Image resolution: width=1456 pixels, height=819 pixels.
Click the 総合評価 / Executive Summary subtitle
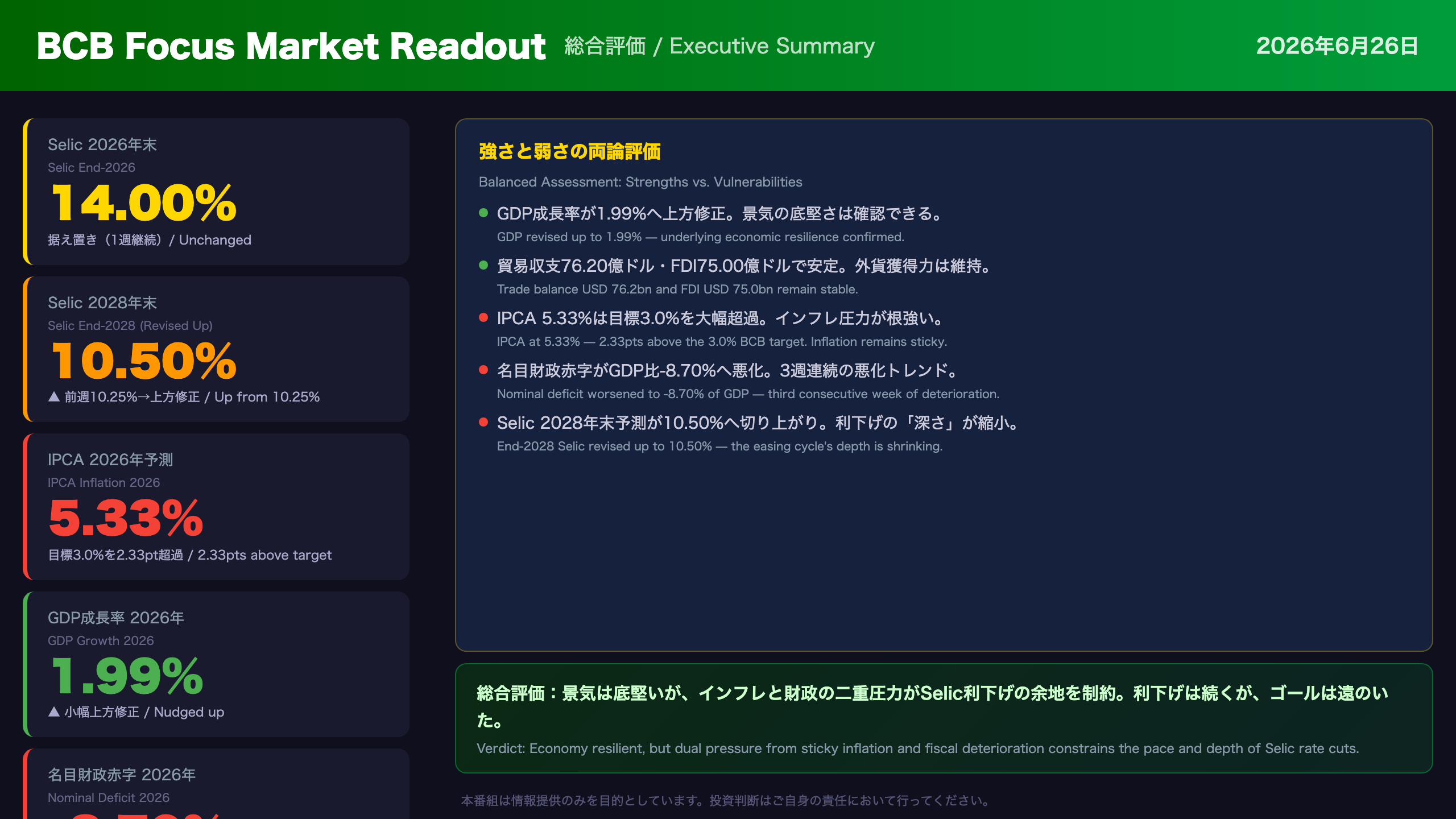pyautogui.click(x=719, y=46)
